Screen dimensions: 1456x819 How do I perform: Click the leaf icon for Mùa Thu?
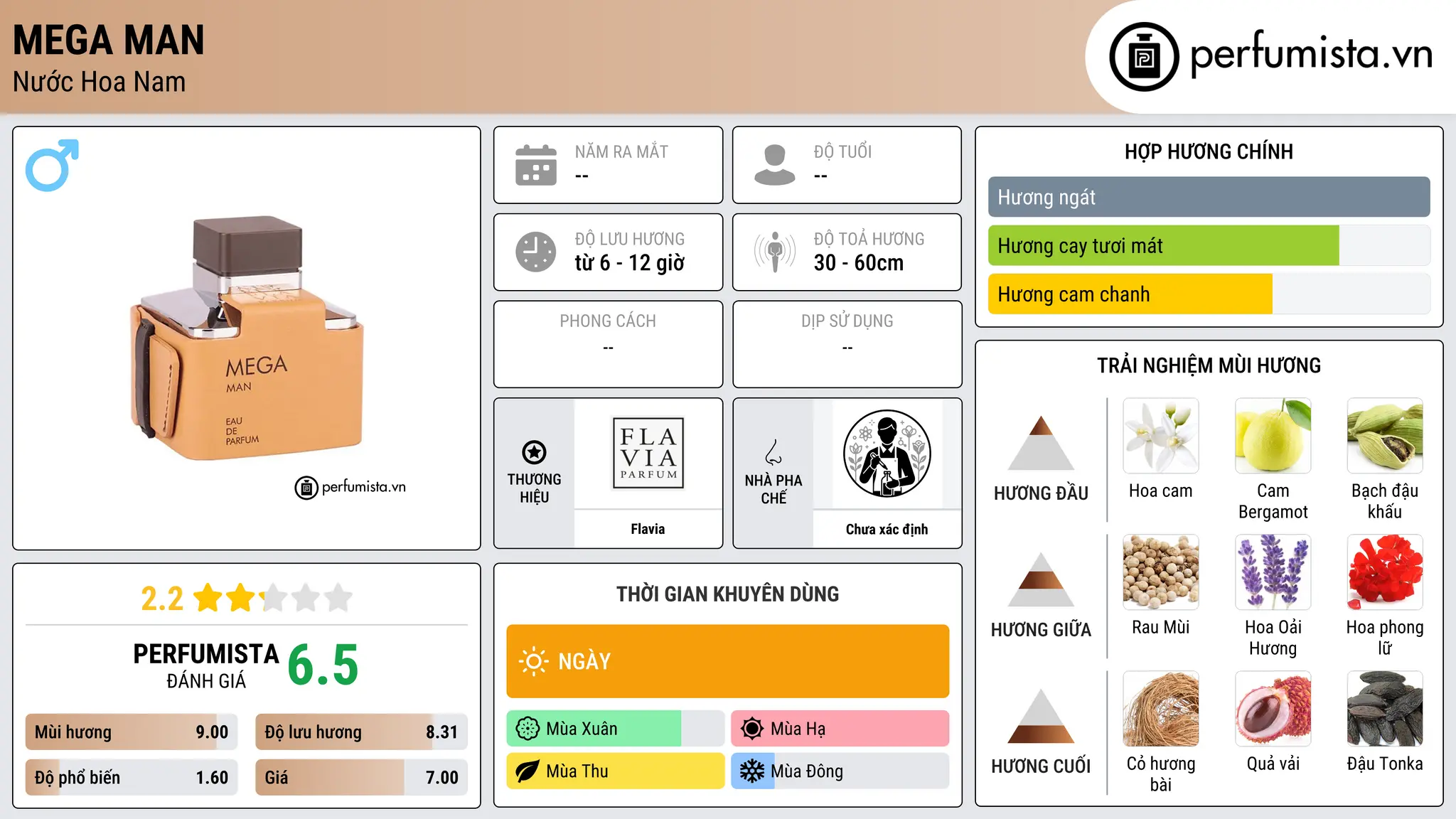point(528,771)
